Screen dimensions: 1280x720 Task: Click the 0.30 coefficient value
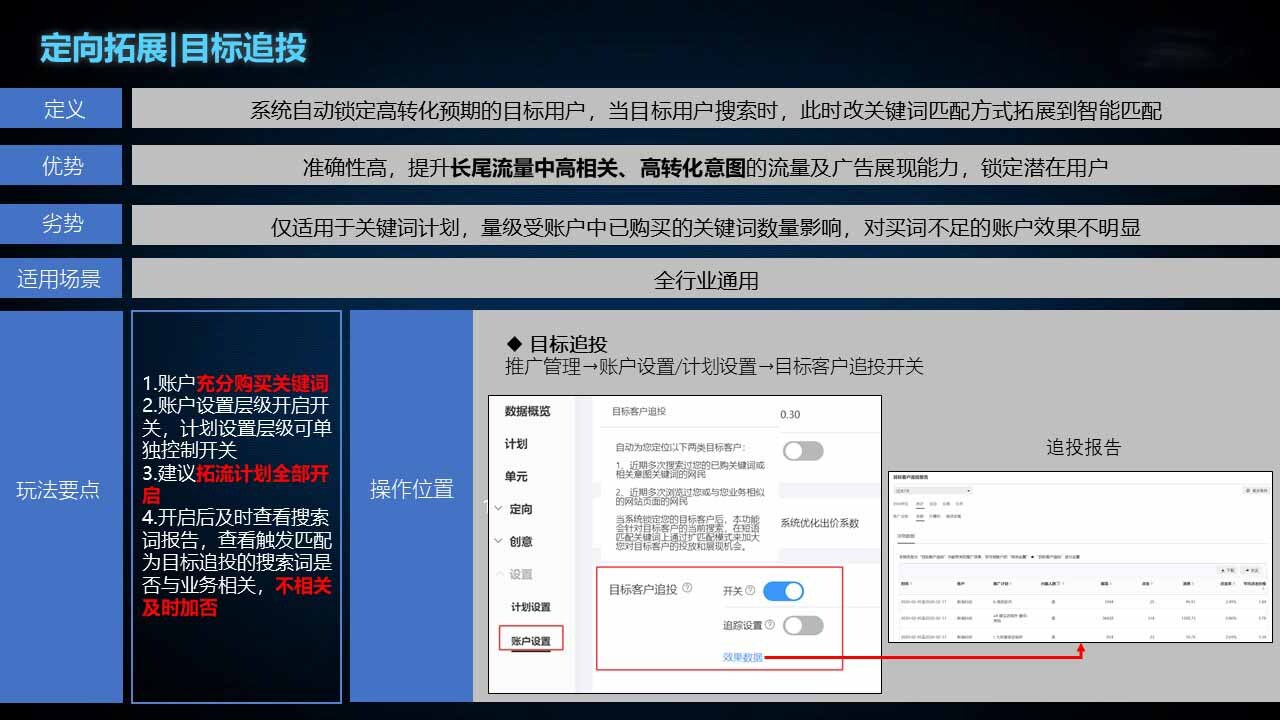pos(790,414)
